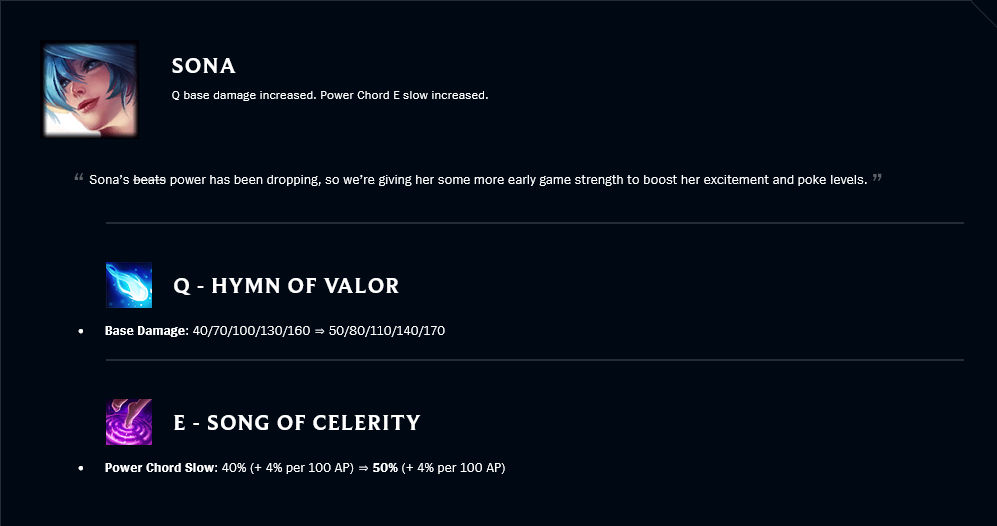Click the arrow between Q damage values
Viewport: 997px width, 526px height.
319,331
